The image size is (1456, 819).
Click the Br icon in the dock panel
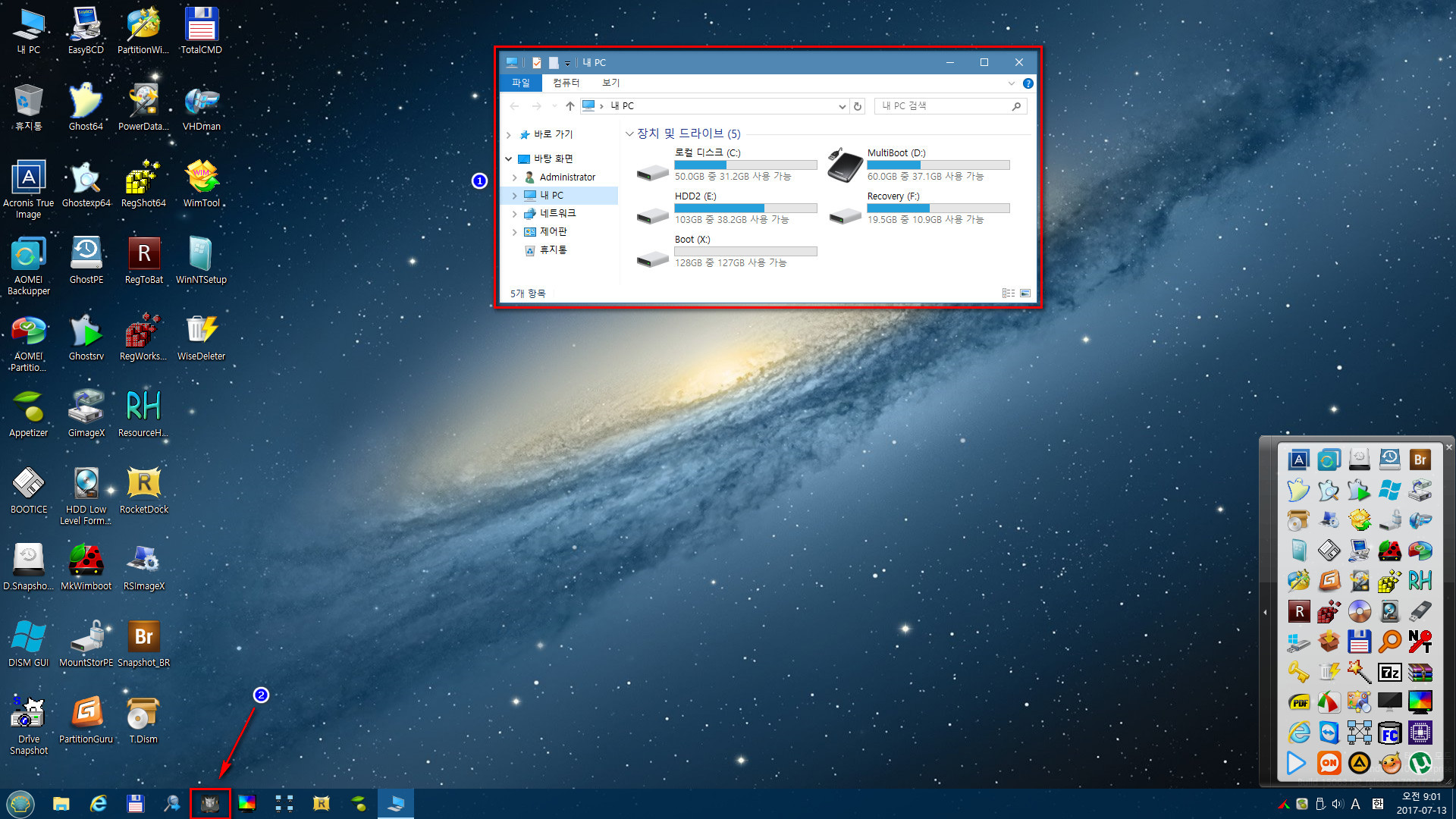click(x=1420, y=460)
